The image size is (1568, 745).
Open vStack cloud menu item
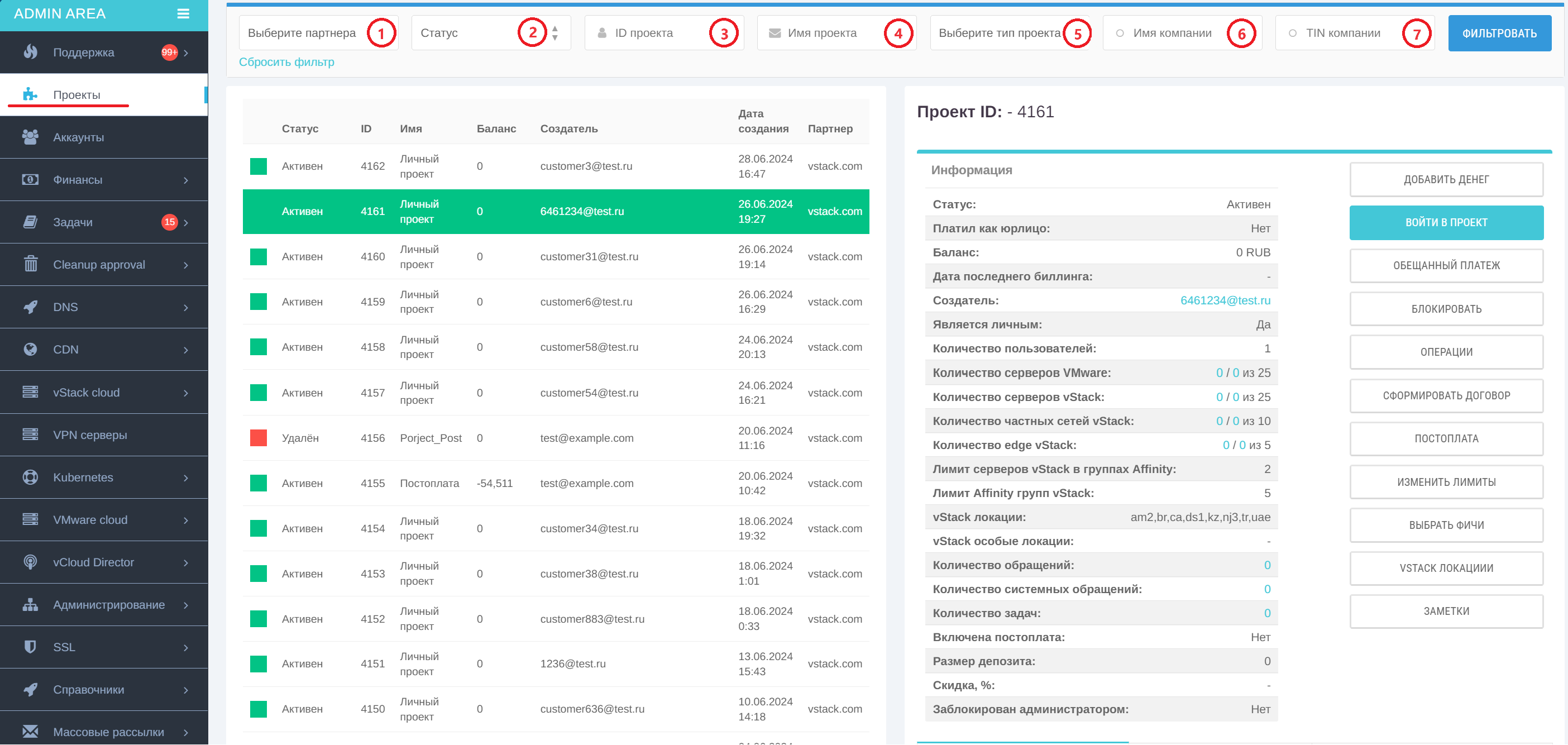(x=103, y=393)
